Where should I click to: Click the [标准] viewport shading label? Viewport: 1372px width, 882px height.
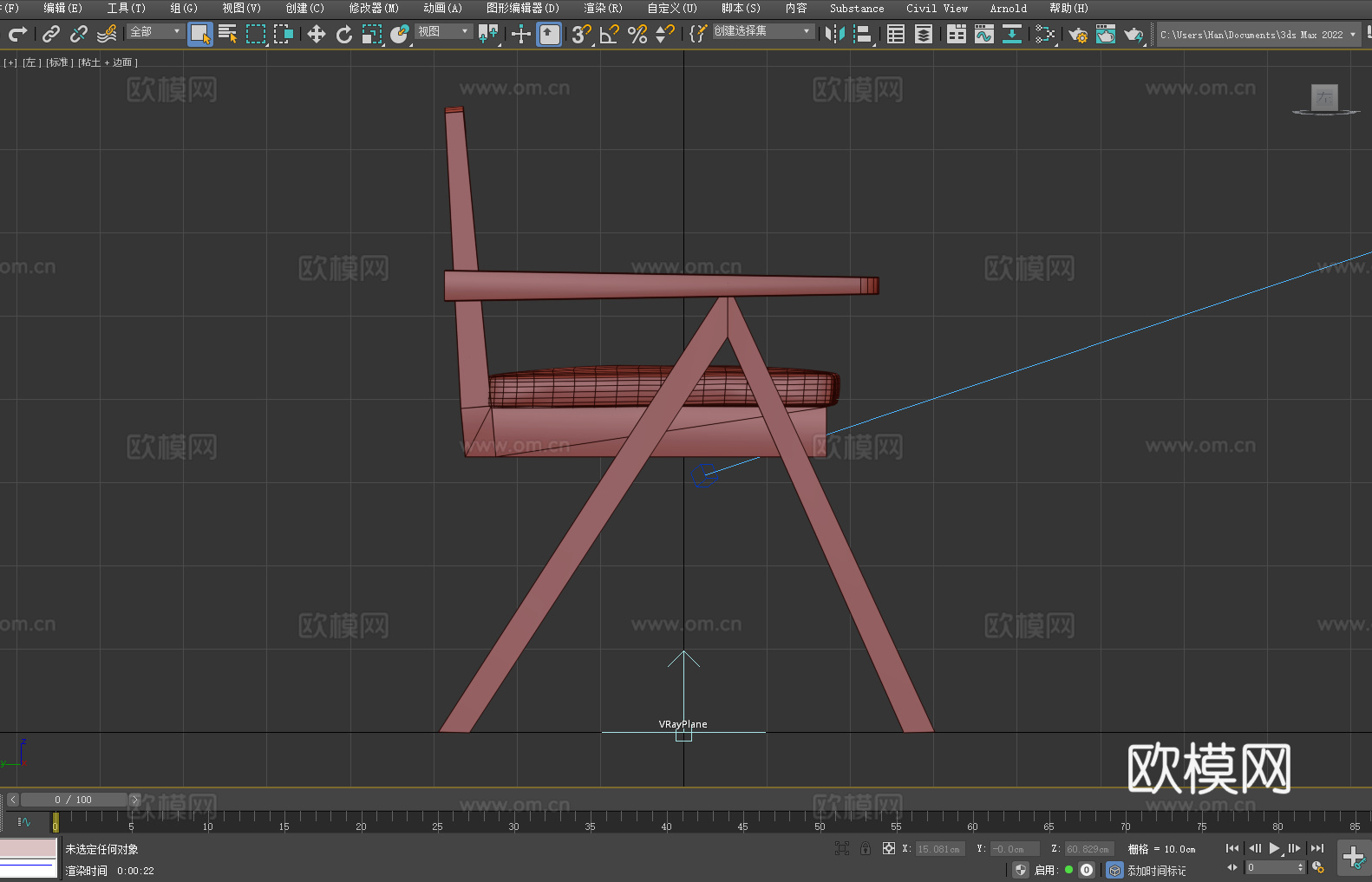[60, 62]
